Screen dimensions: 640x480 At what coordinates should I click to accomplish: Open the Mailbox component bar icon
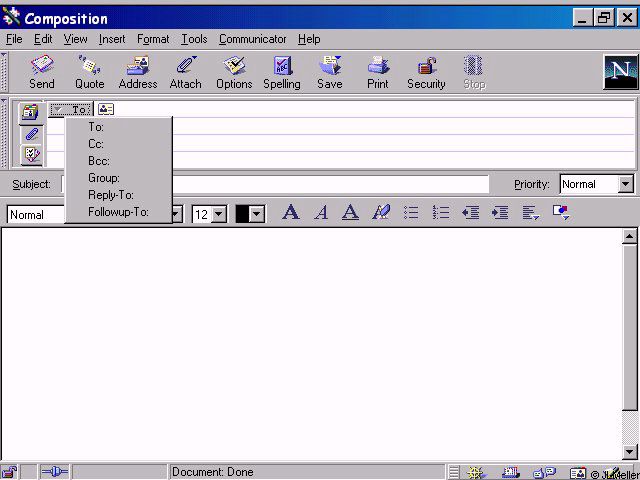(511, 473)
